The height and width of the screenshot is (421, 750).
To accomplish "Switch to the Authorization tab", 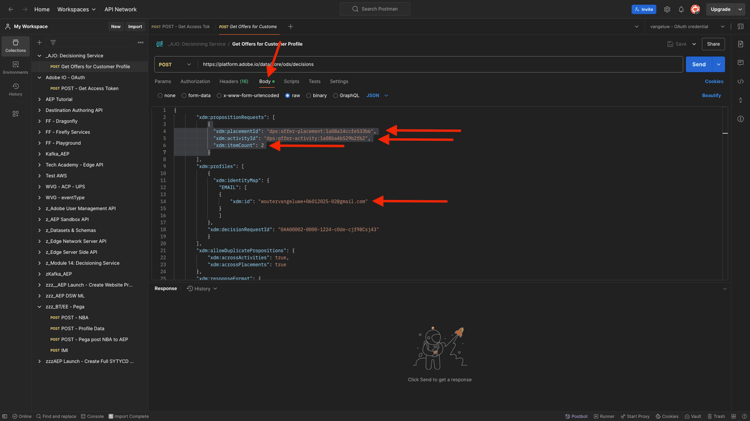I will [x=195, y=82].
